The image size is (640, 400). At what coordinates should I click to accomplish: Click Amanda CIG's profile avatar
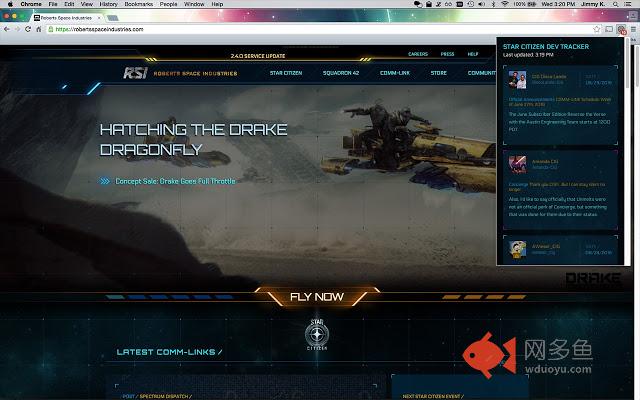518,165
